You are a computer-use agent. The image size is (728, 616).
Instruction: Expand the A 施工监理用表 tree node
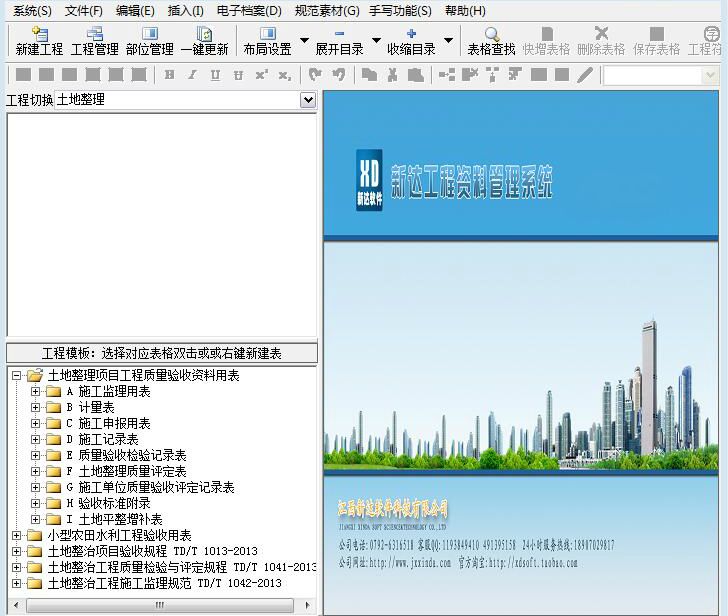point(36,392)
